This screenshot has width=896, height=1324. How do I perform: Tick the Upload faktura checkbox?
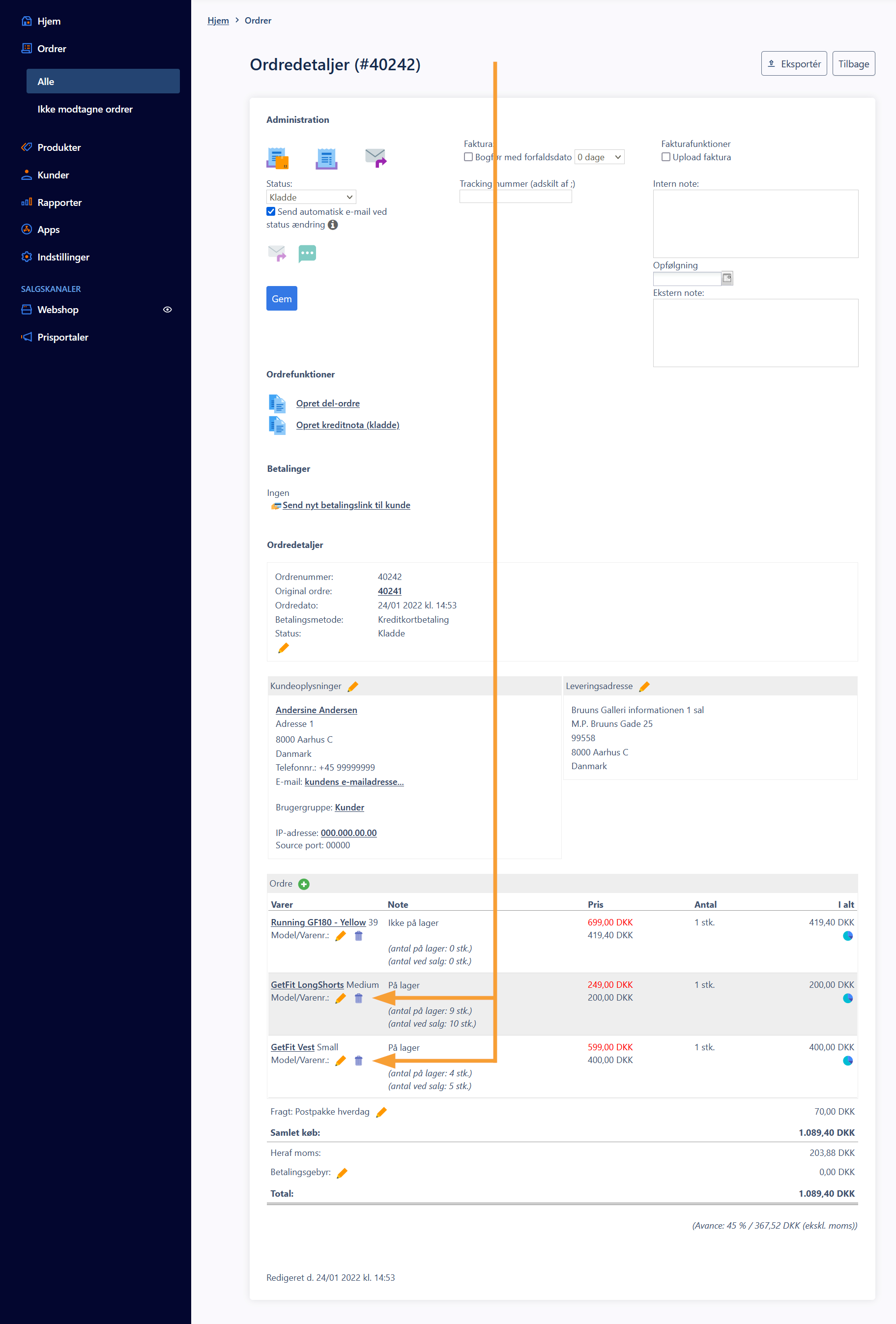[x=665, y=157]
